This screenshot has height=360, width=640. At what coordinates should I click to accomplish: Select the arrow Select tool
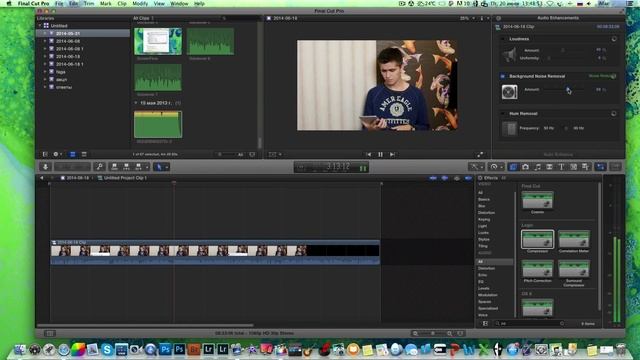pos(159,167)
